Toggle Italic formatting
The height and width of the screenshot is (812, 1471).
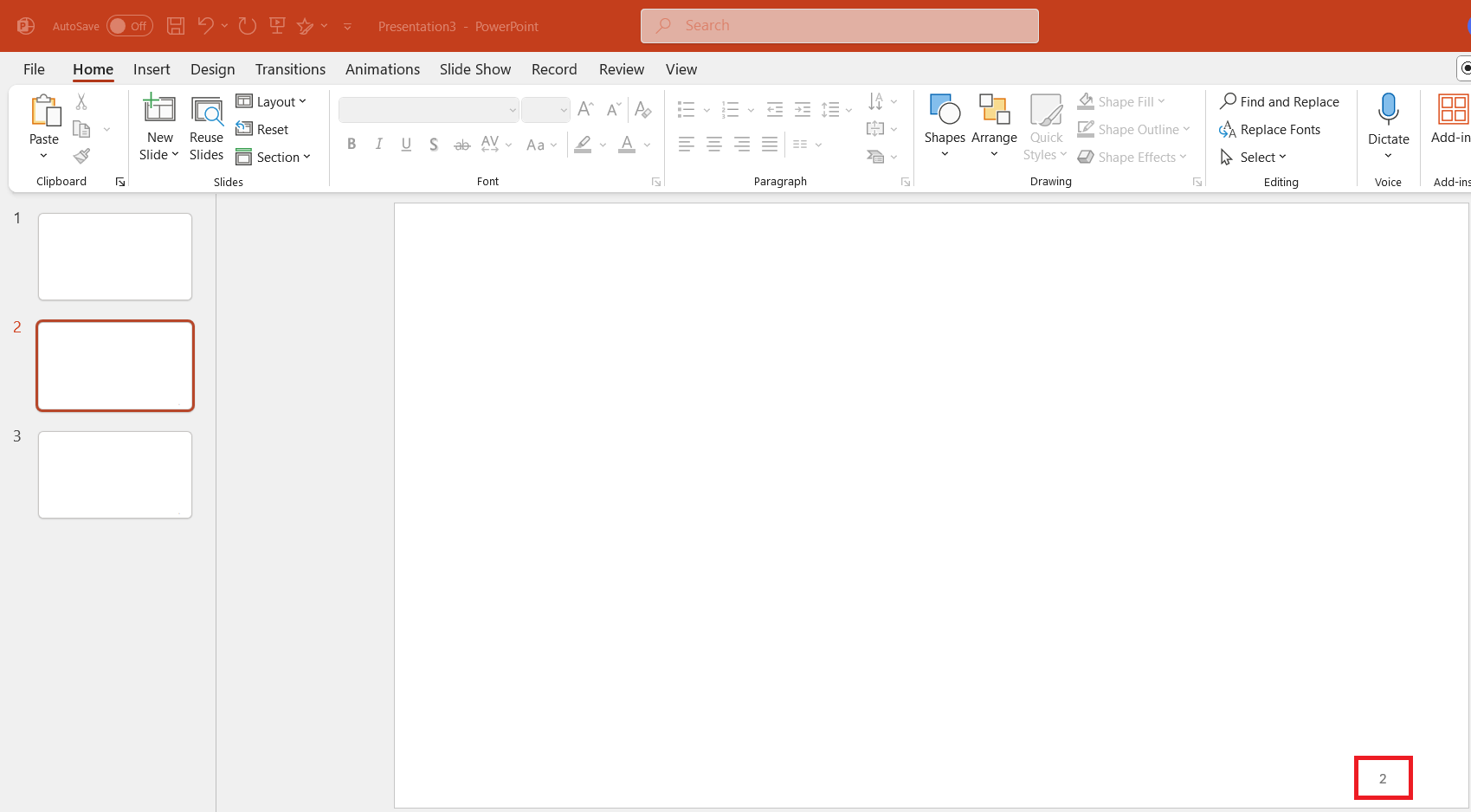click(378, 145)
